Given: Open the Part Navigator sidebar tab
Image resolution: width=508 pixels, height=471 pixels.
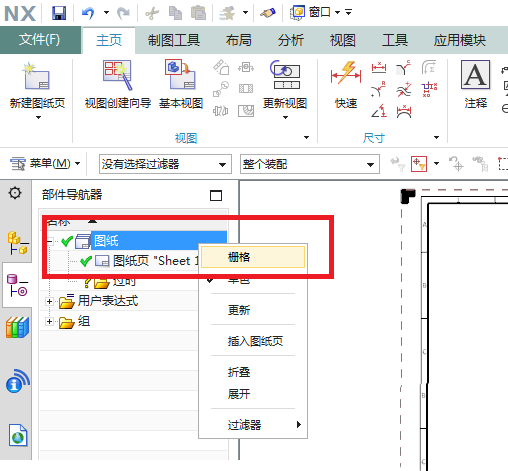Looking at the screenshot, I should 17,285.
